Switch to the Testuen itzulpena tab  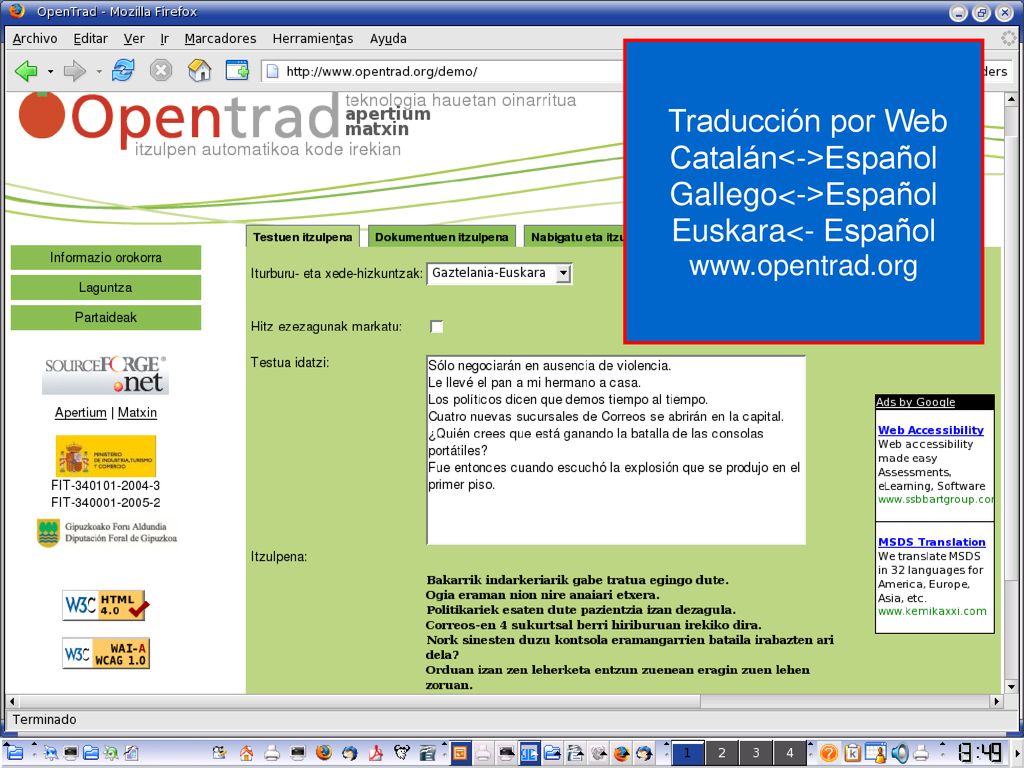[302, 237]
